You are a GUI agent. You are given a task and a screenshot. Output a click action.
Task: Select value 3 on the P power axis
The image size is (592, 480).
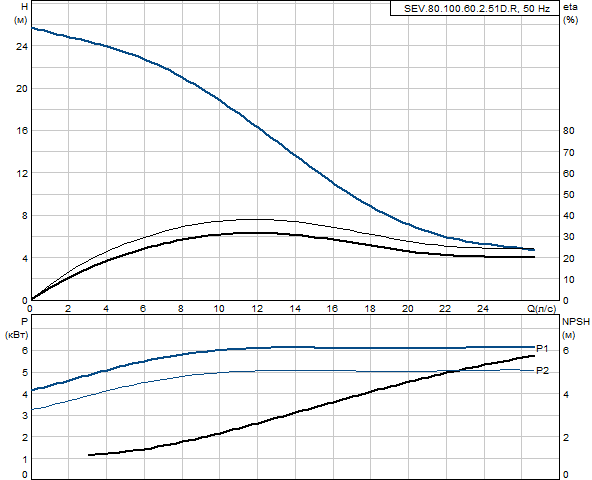tap(25, 416)
